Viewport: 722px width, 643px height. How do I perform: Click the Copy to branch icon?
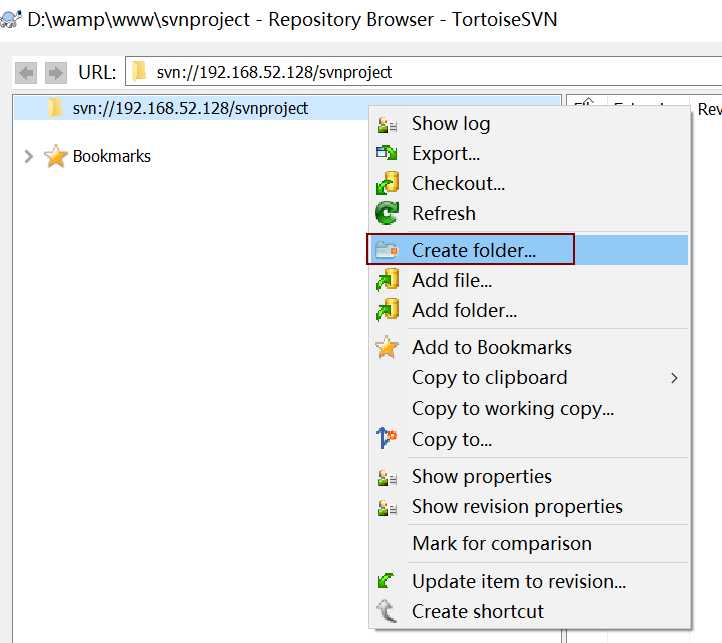[387, 438]
